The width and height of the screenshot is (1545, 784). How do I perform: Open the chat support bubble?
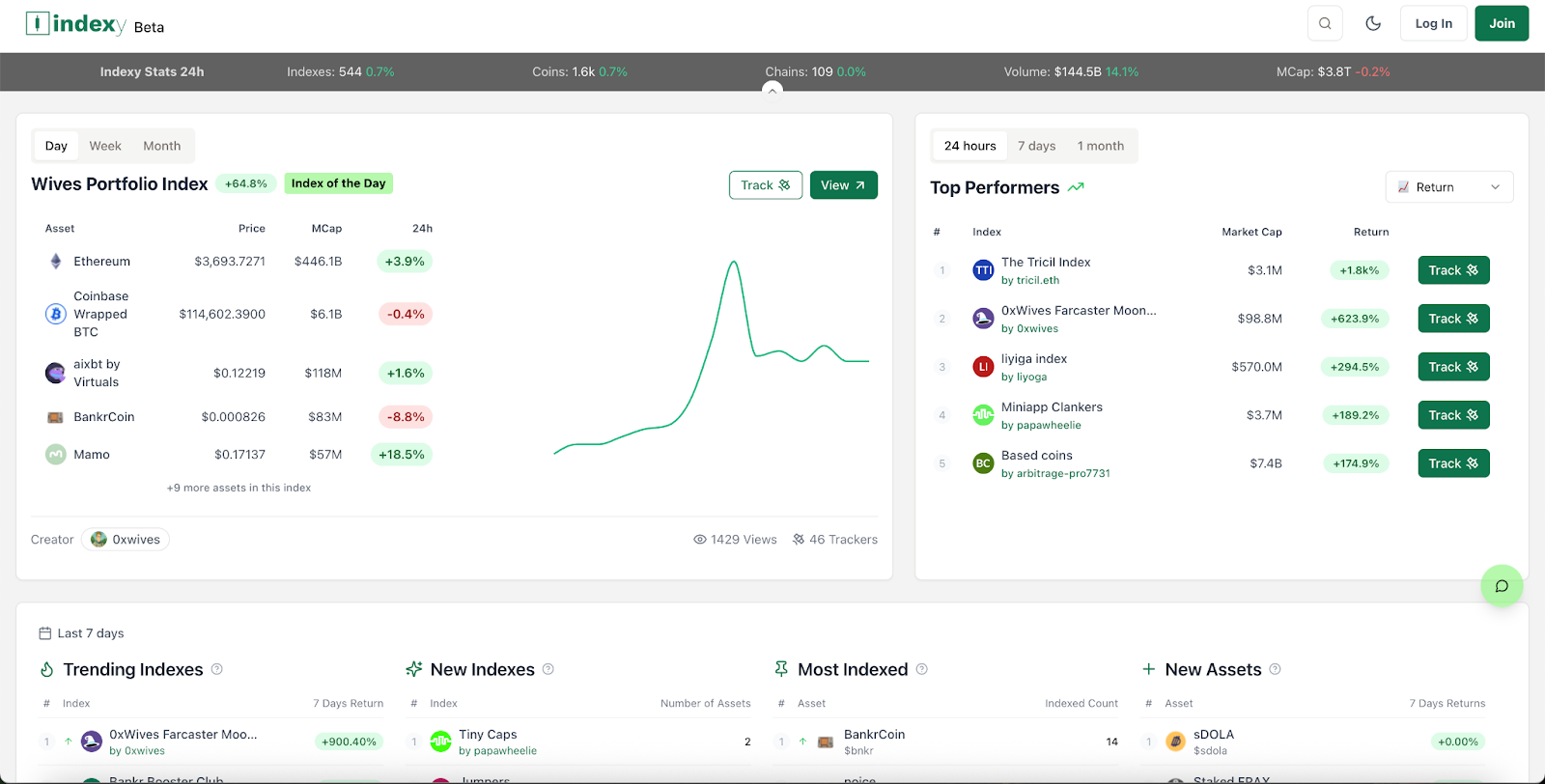pyautogui.click(x=1502, y=586)
